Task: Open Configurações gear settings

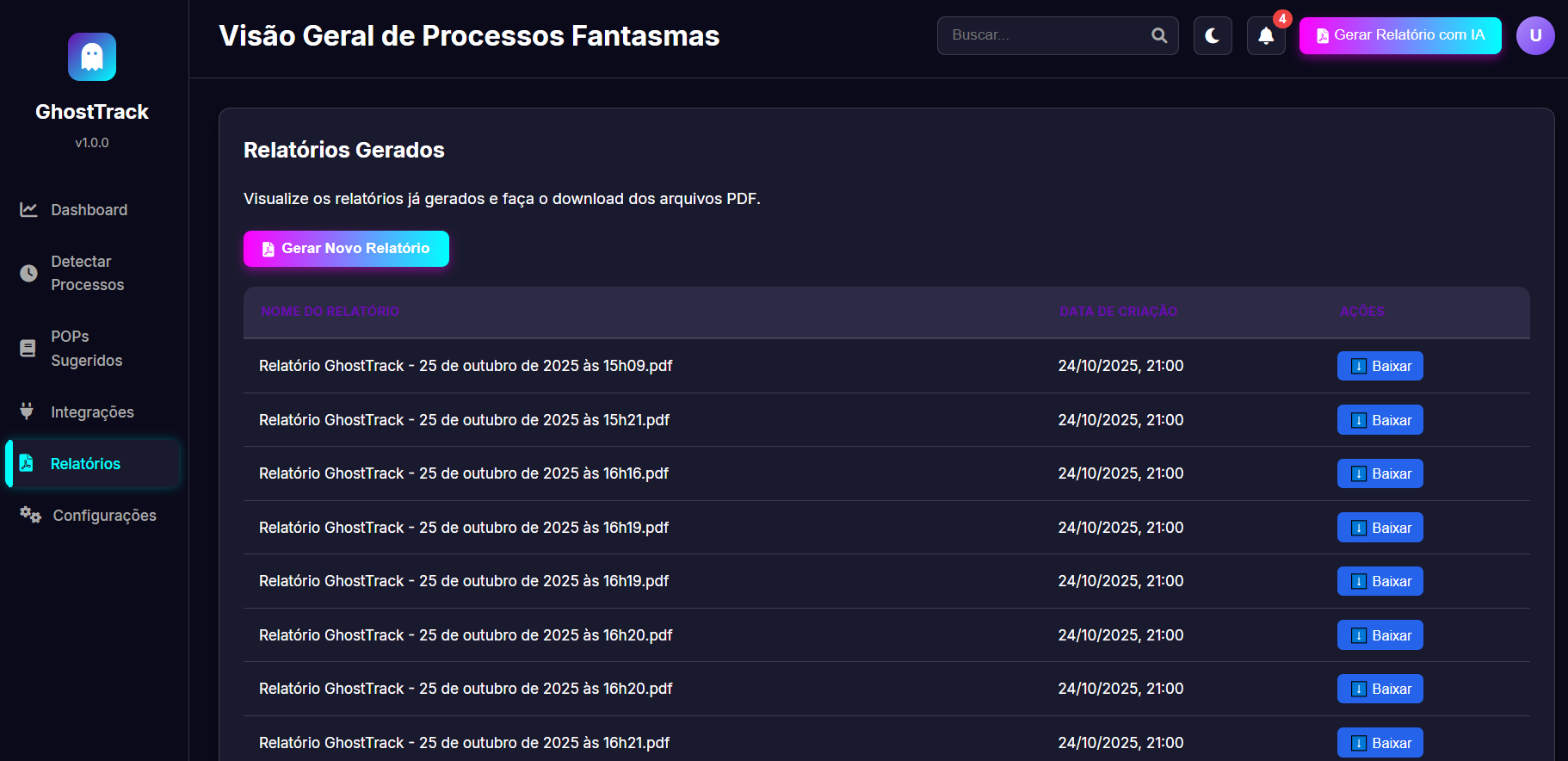Action: click(x=104, y=516)
